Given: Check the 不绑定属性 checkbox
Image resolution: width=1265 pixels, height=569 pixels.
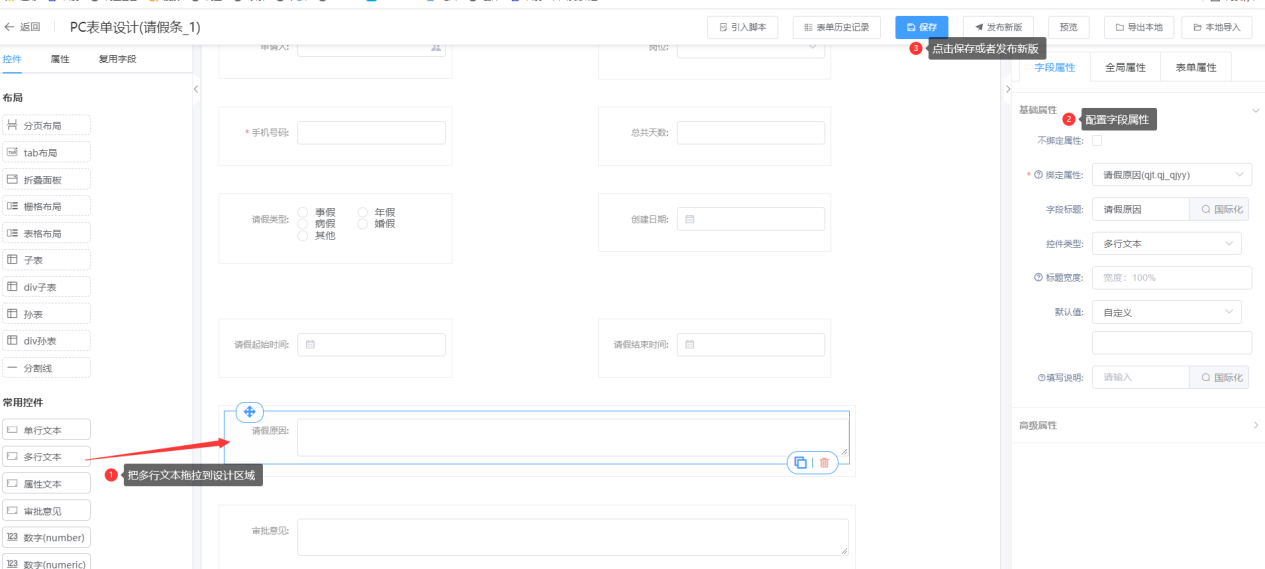Looking at the screenshot, I should (1097, 141).
